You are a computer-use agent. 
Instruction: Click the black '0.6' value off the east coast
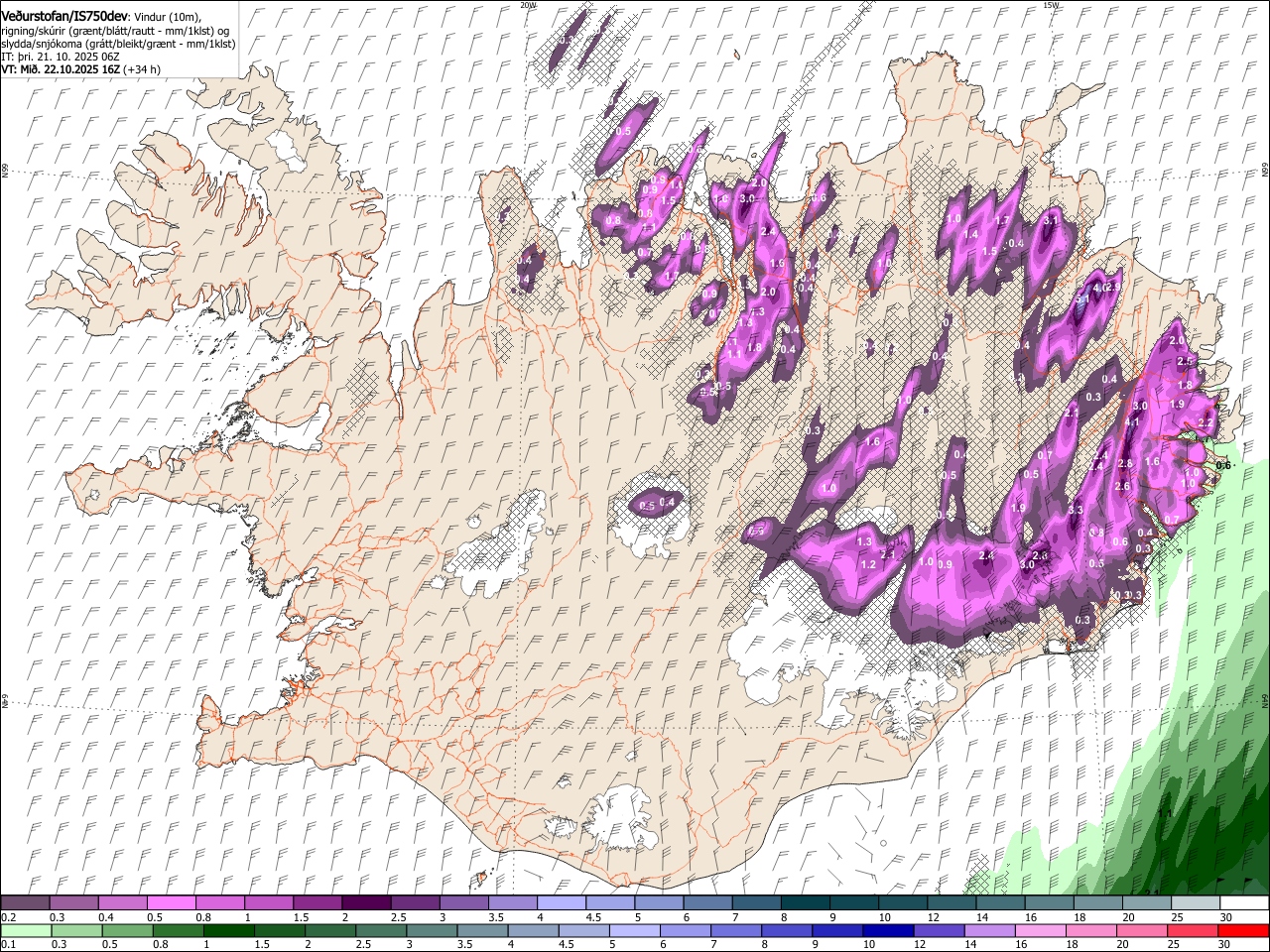(1223, 465)
